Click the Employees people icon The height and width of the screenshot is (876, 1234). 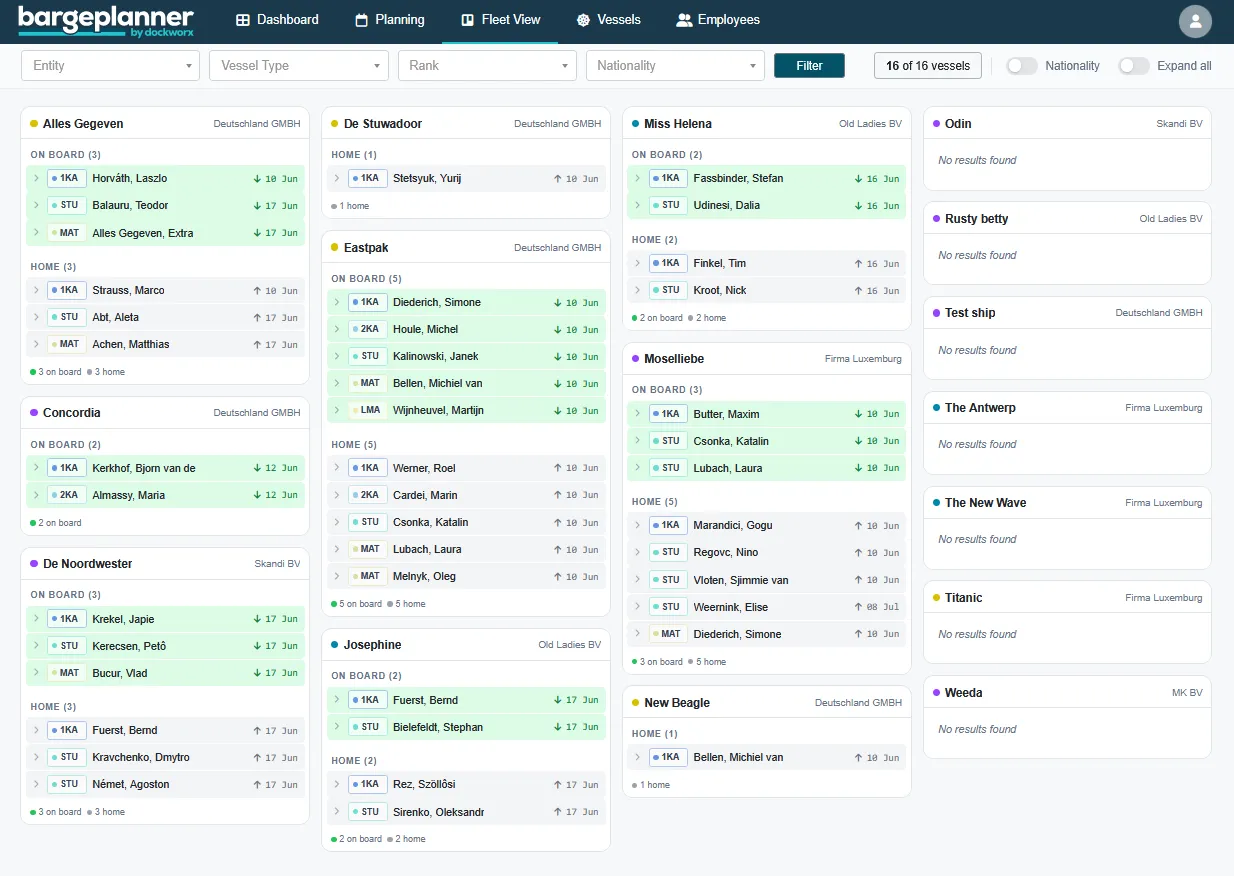[x=684, y=20]
